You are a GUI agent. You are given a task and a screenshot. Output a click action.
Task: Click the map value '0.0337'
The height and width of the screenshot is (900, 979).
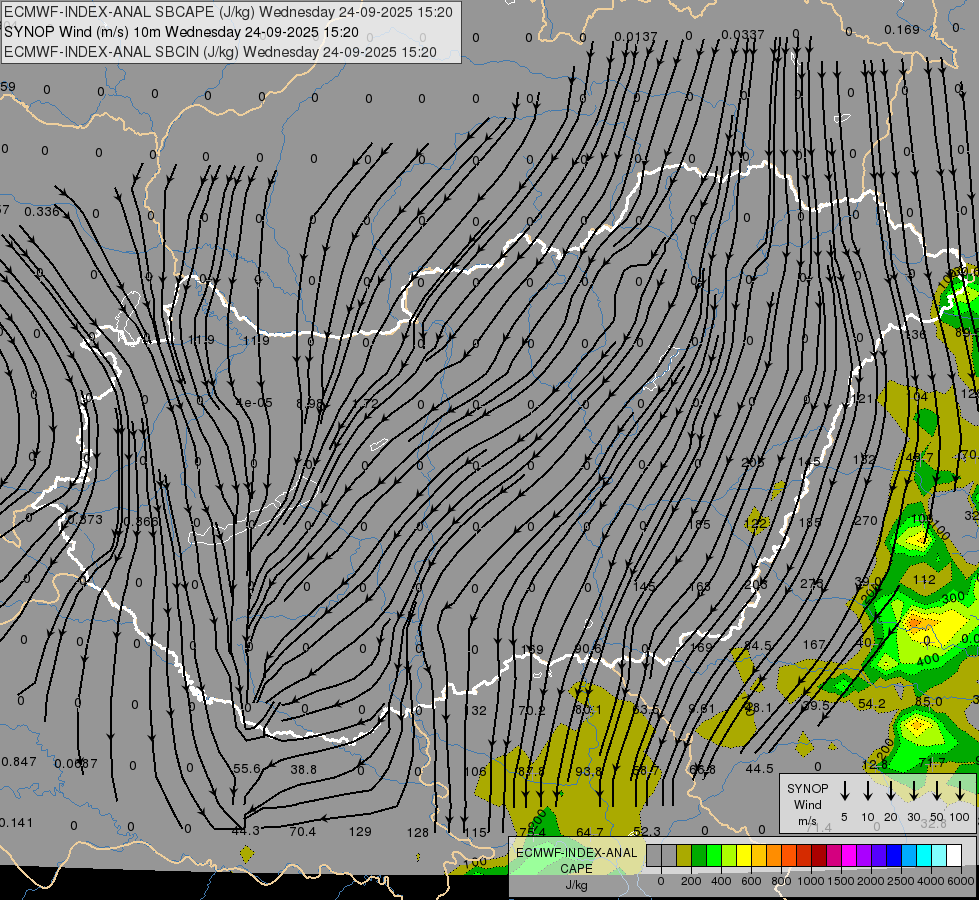pos(742,34)
